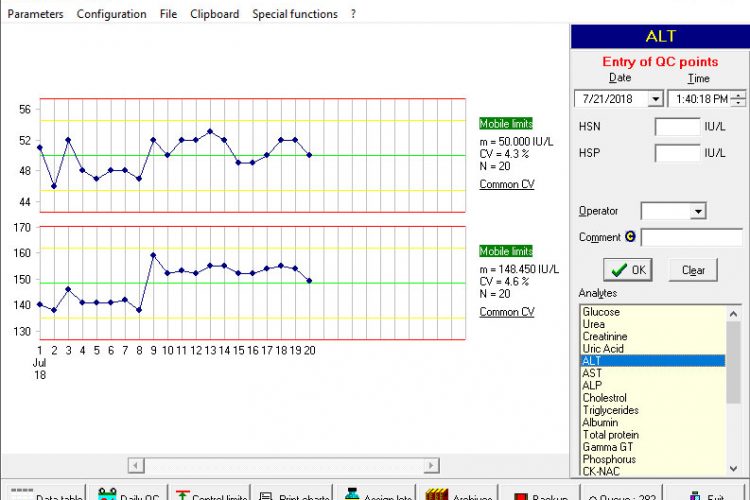Click the Print charts button
This screenshot has width=750, height=500.
point(294,494)
